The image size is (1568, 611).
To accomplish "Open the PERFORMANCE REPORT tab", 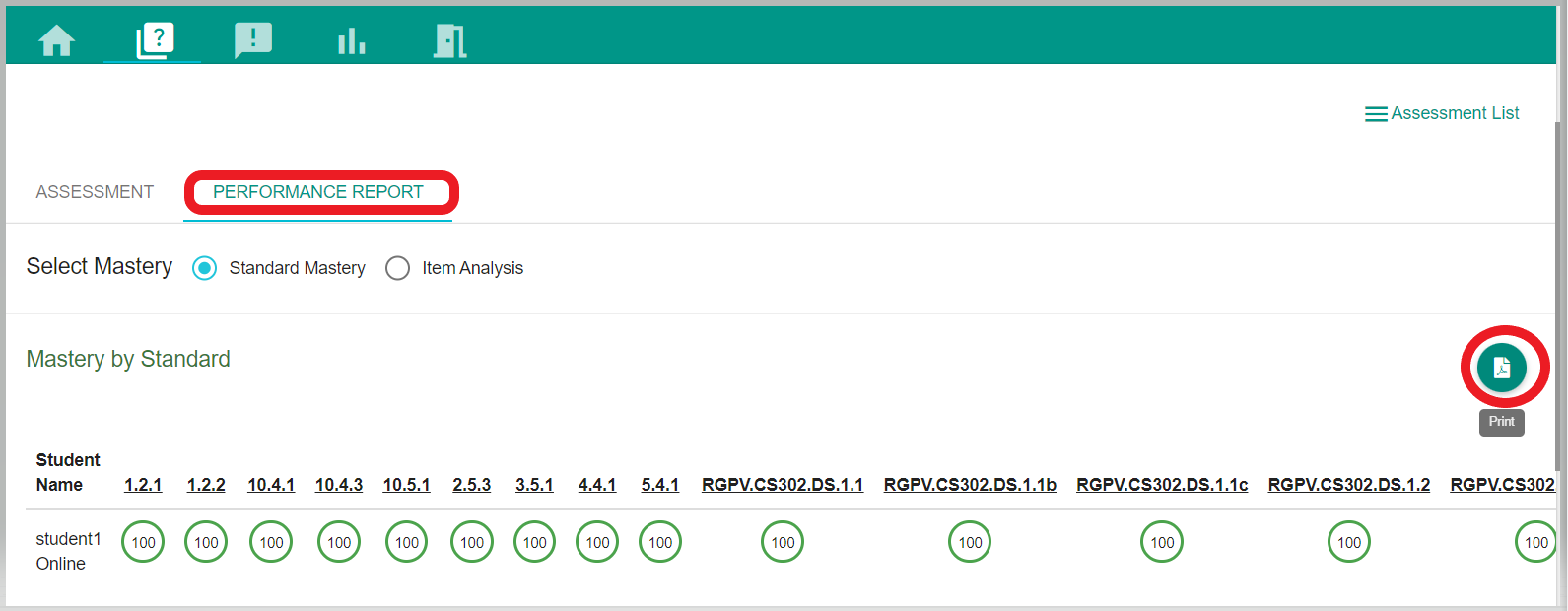I will coord(317,192).
